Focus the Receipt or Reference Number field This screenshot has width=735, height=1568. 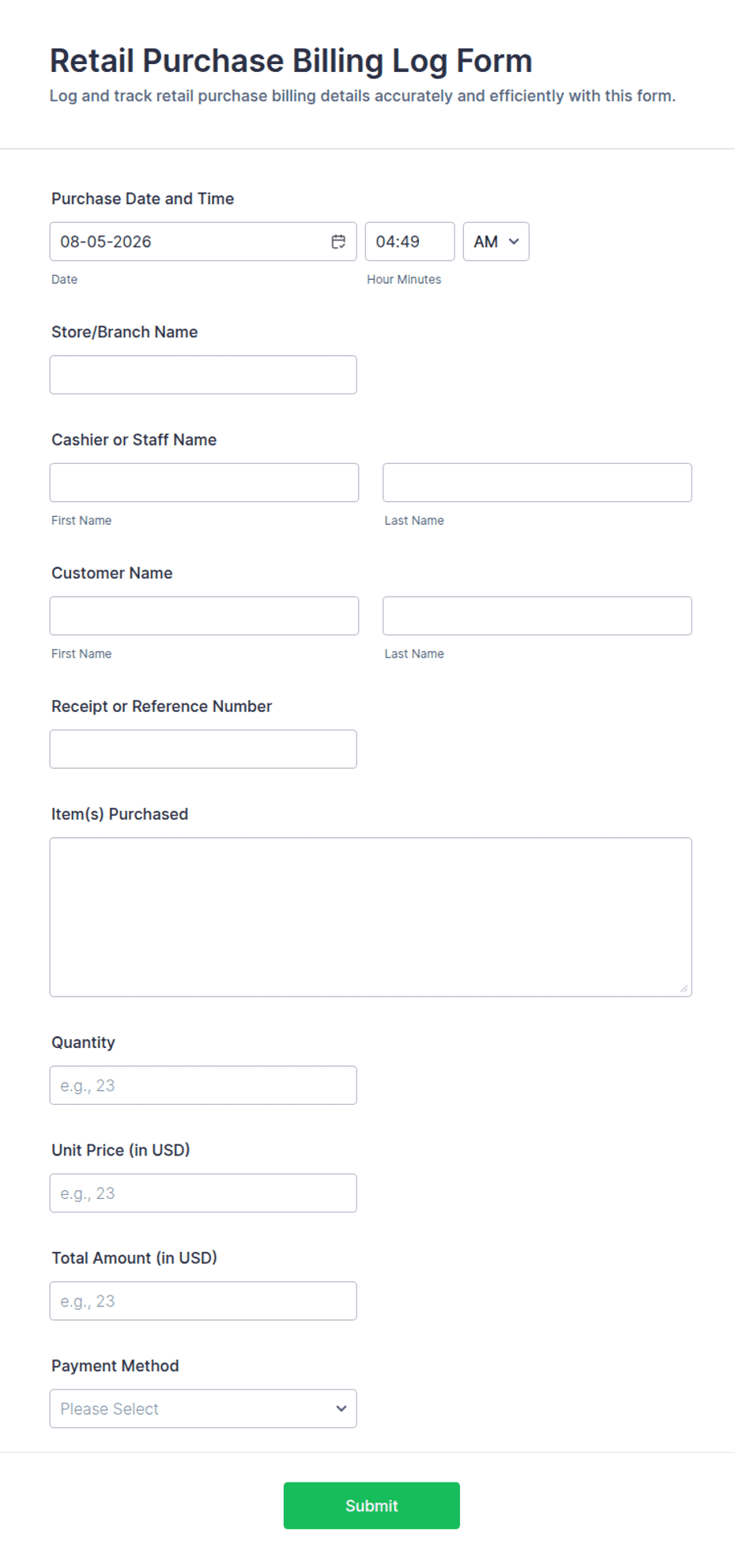pos(203,749)
